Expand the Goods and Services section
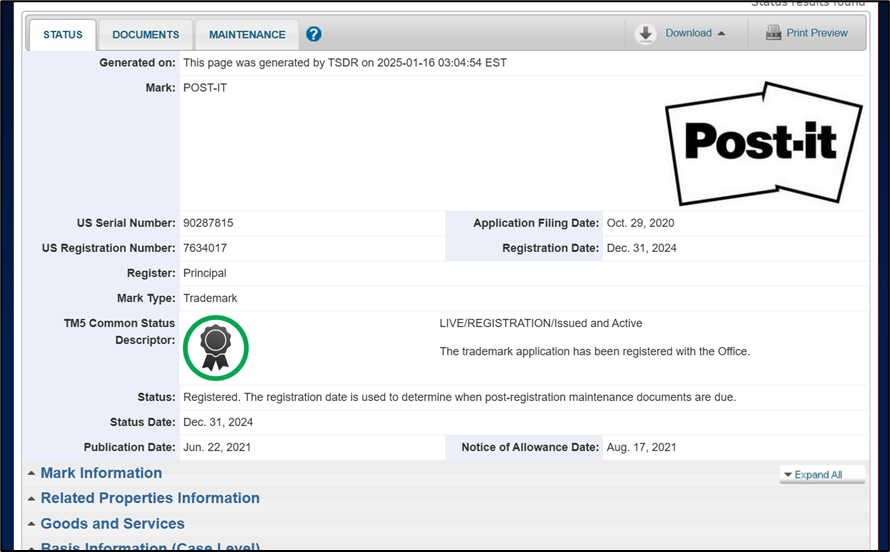Image resolution: width=890 pixels, height=552 pixels. pyautogui.click(x=112, y=524)
